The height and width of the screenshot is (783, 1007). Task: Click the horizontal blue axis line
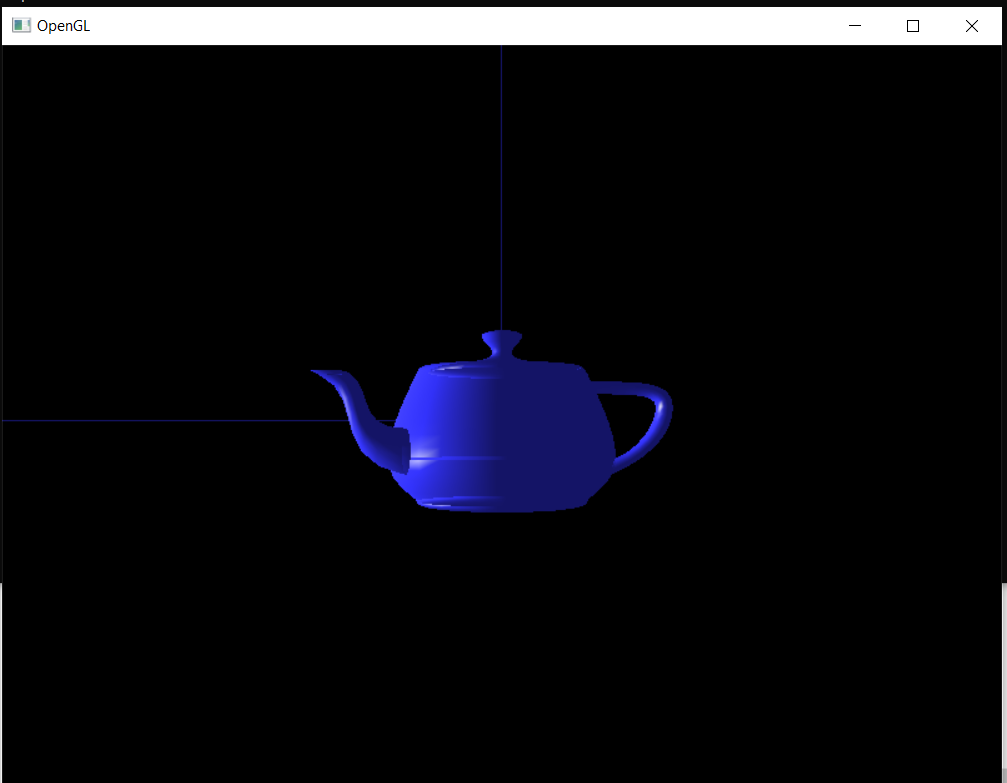[150, 421]
